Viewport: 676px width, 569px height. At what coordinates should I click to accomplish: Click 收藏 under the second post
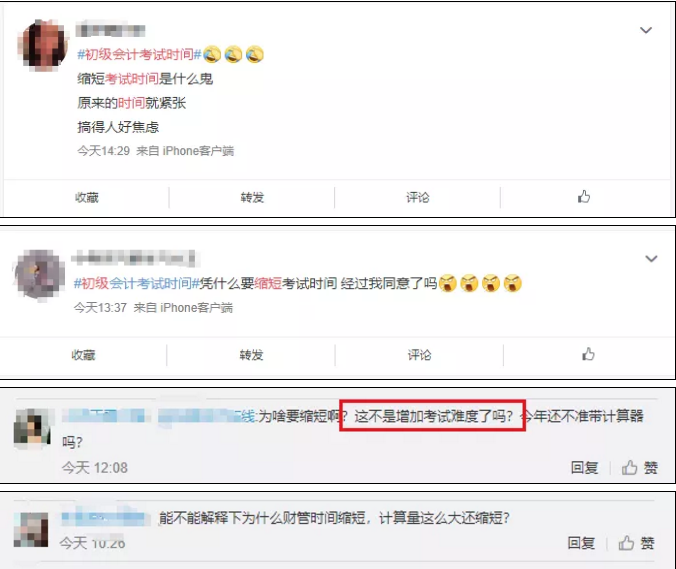point(83,355)
